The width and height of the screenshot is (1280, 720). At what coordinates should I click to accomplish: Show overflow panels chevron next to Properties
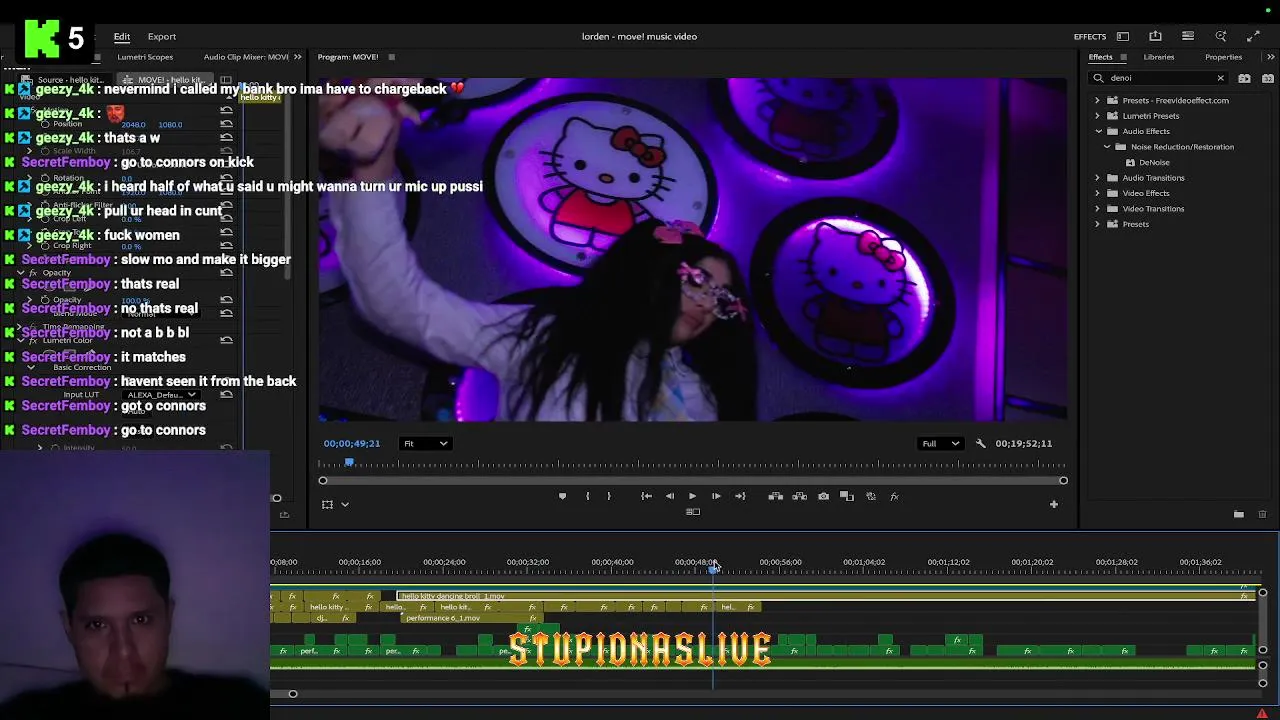coord(1270,57)
